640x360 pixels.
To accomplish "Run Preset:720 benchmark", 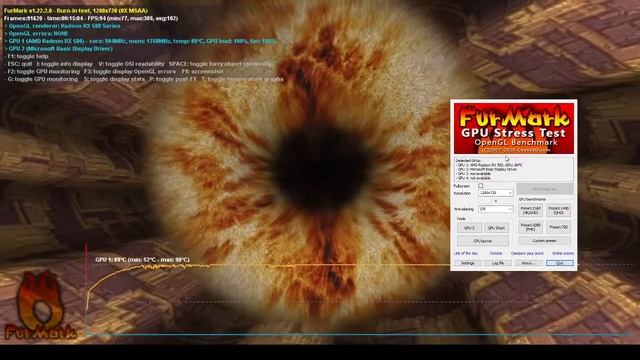I will 559,227.
